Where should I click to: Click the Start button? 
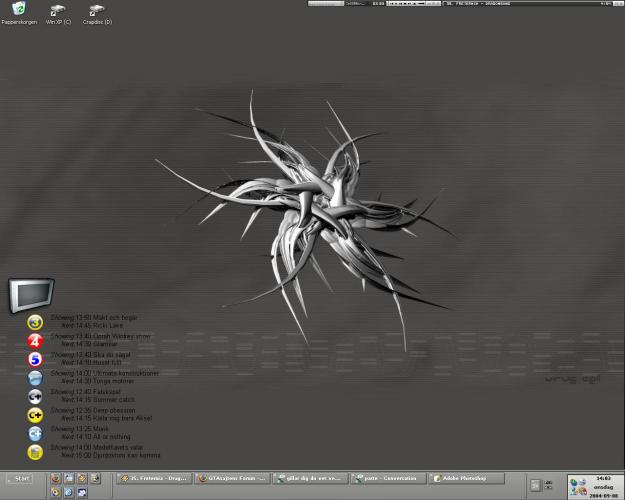20,479
